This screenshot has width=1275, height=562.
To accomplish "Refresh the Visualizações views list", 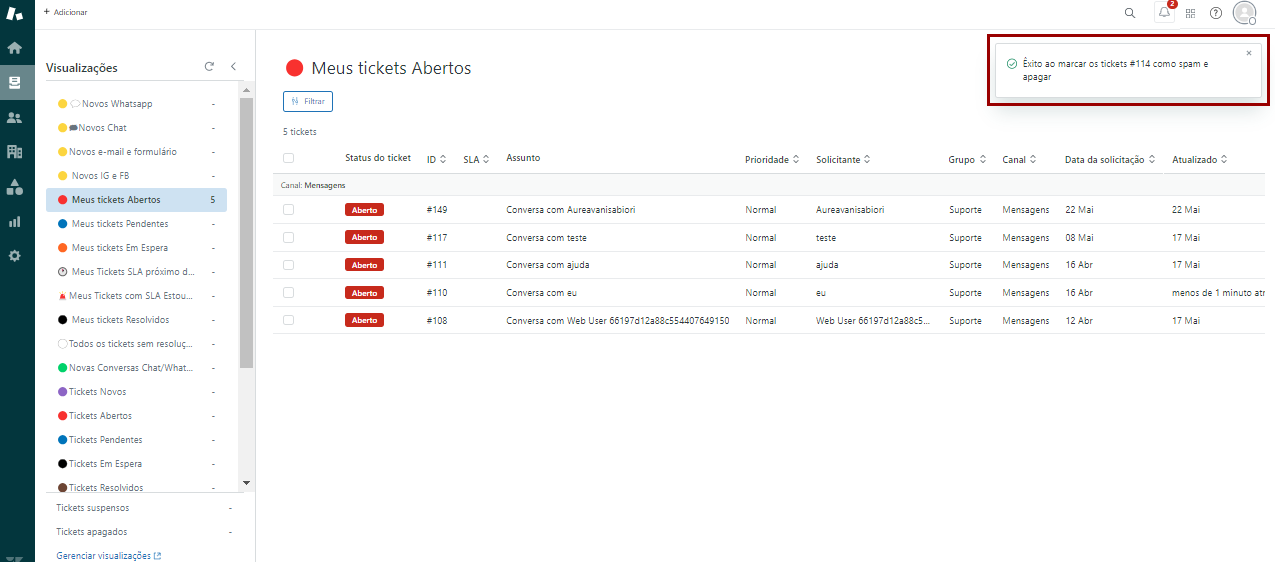I will coord(209,67).
